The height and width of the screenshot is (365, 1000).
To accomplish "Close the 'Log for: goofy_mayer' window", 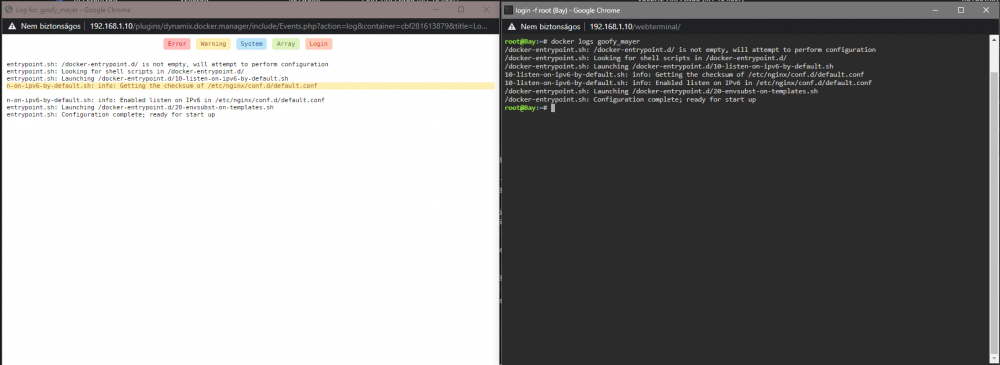I will (486, 10).
